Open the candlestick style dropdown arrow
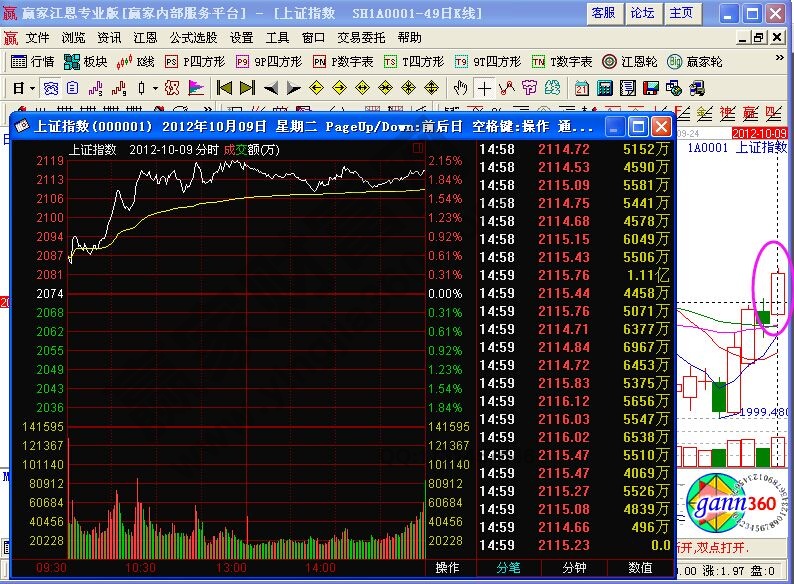This screenshot has height=584, width=794. pyautogui.click(x=154, y=88)
